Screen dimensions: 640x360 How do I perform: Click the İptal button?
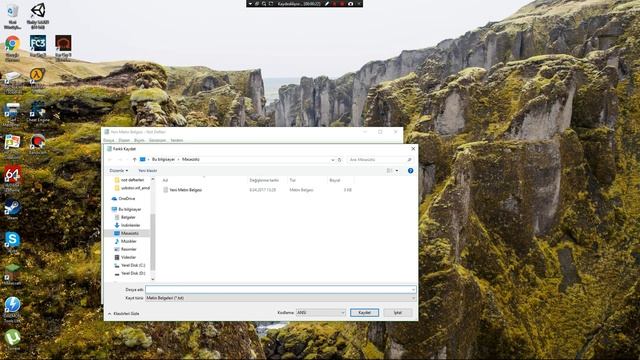(x=398, y=313)
